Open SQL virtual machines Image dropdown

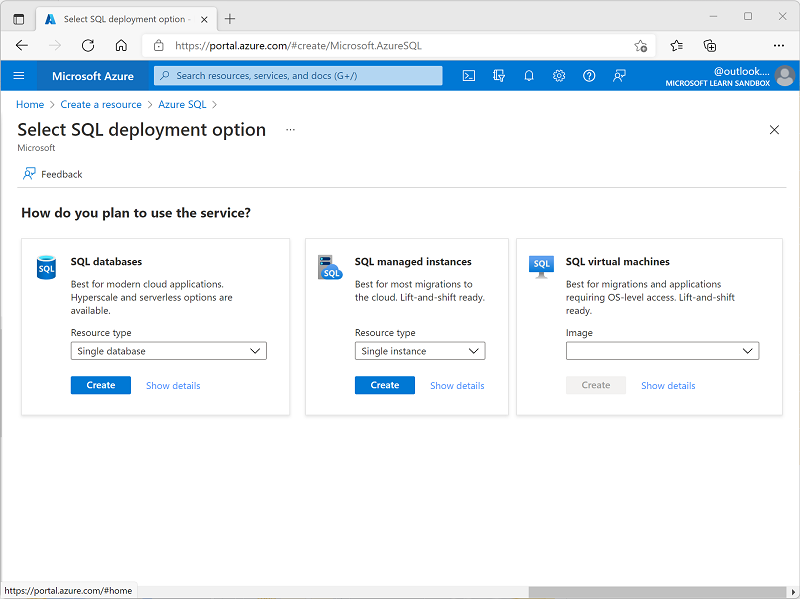click(x=662, y=351)
